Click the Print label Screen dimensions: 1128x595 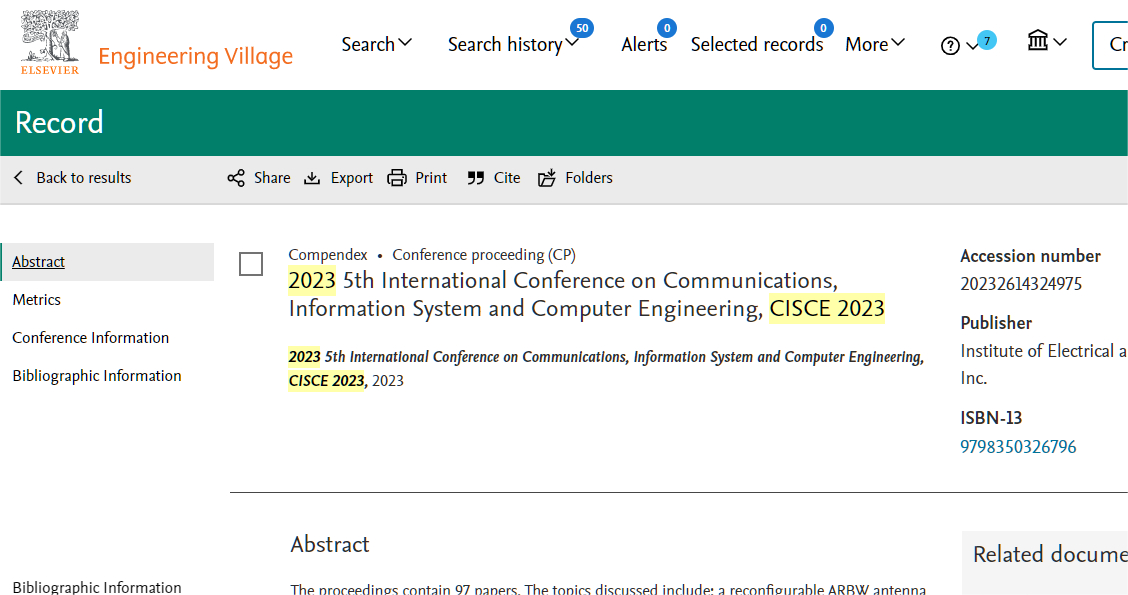click(431, 178)
